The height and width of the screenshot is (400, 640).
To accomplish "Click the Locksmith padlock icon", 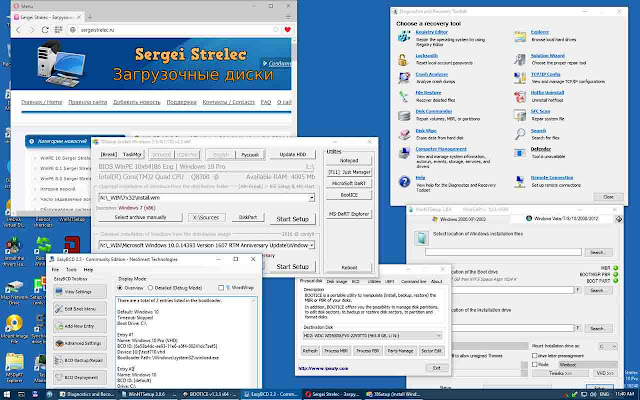I will [x=403, y=60].
